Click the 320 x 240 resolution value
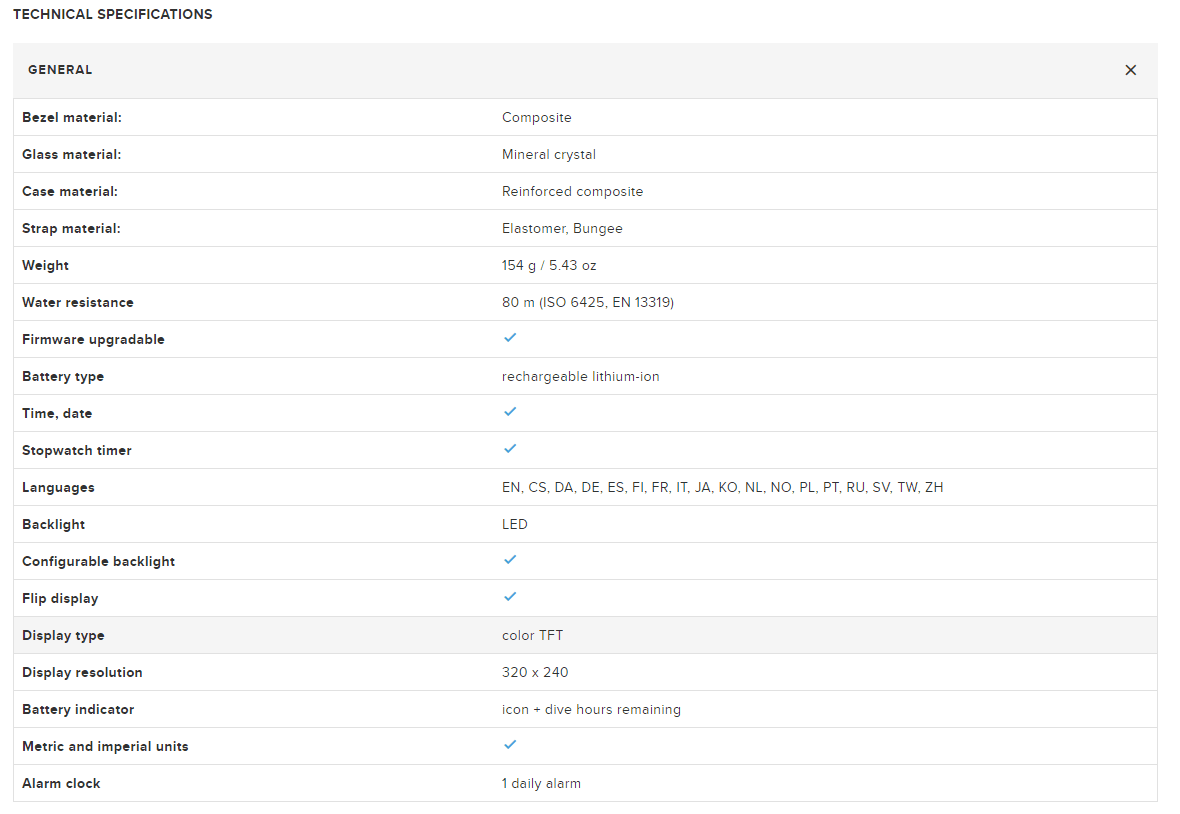 coord(535,673)
